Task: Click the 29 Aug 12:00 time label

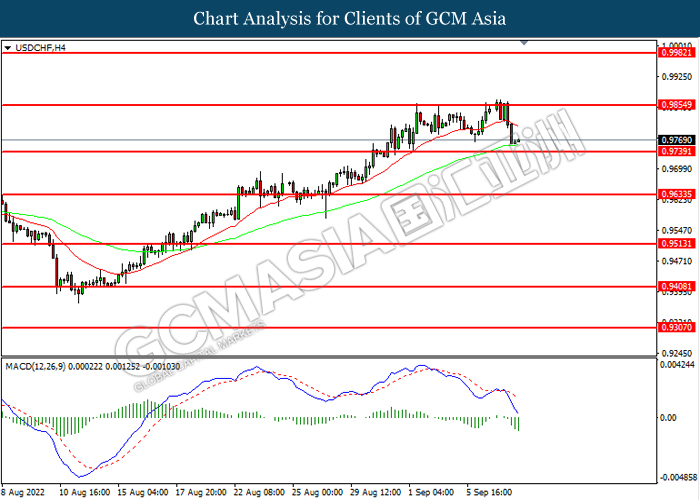Action: tap(376, 492)
